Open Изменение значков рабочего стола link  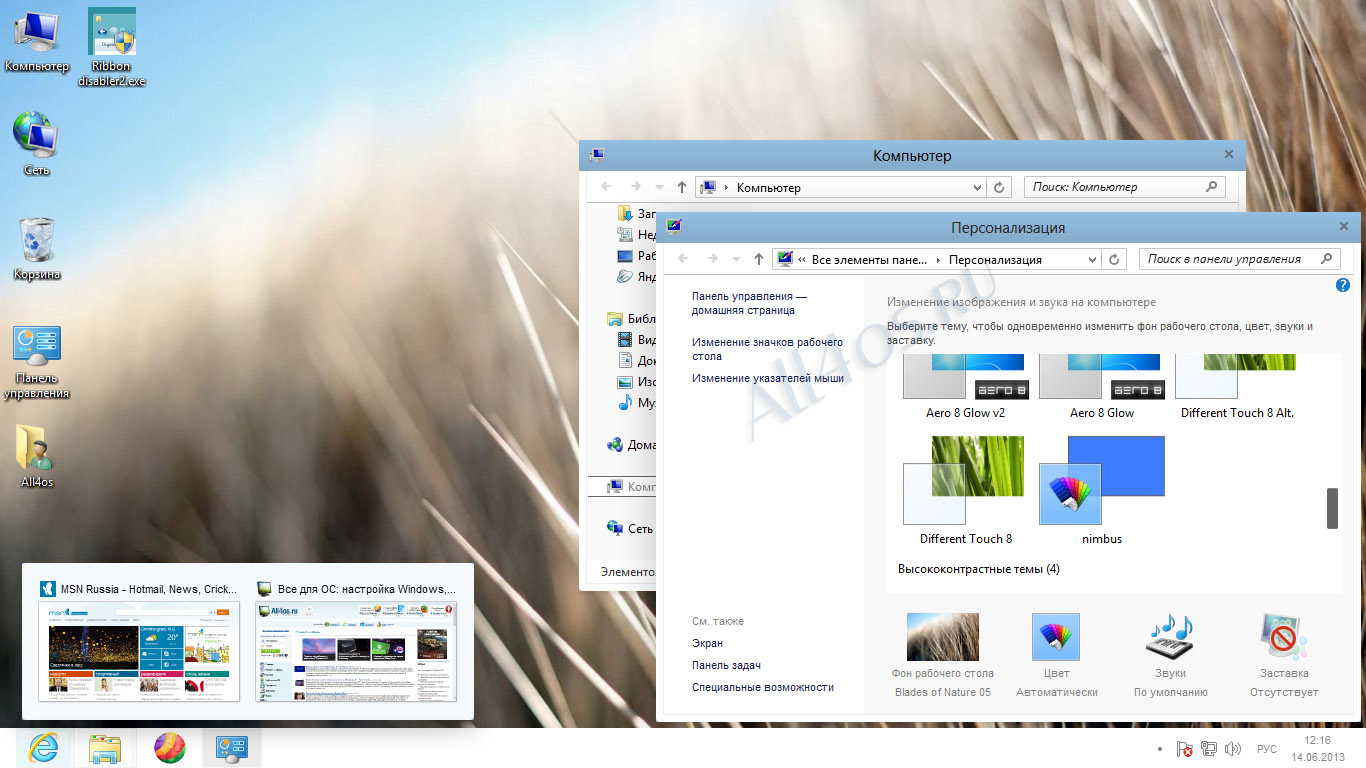pos(767,349)
